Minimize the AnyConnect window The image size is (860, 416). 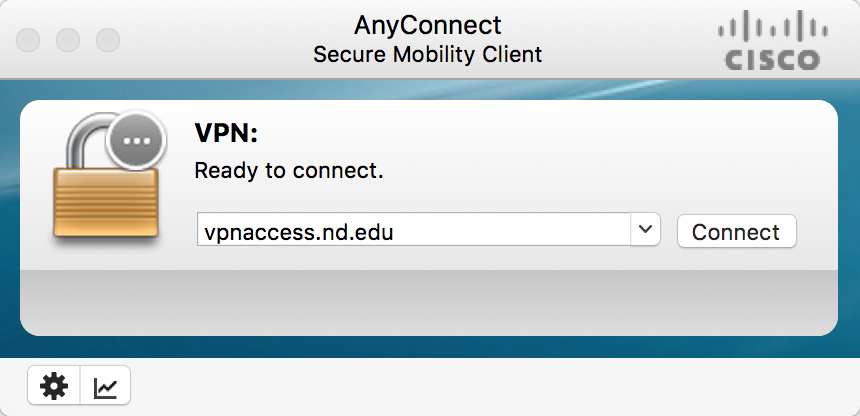click(x=68, y=40)
